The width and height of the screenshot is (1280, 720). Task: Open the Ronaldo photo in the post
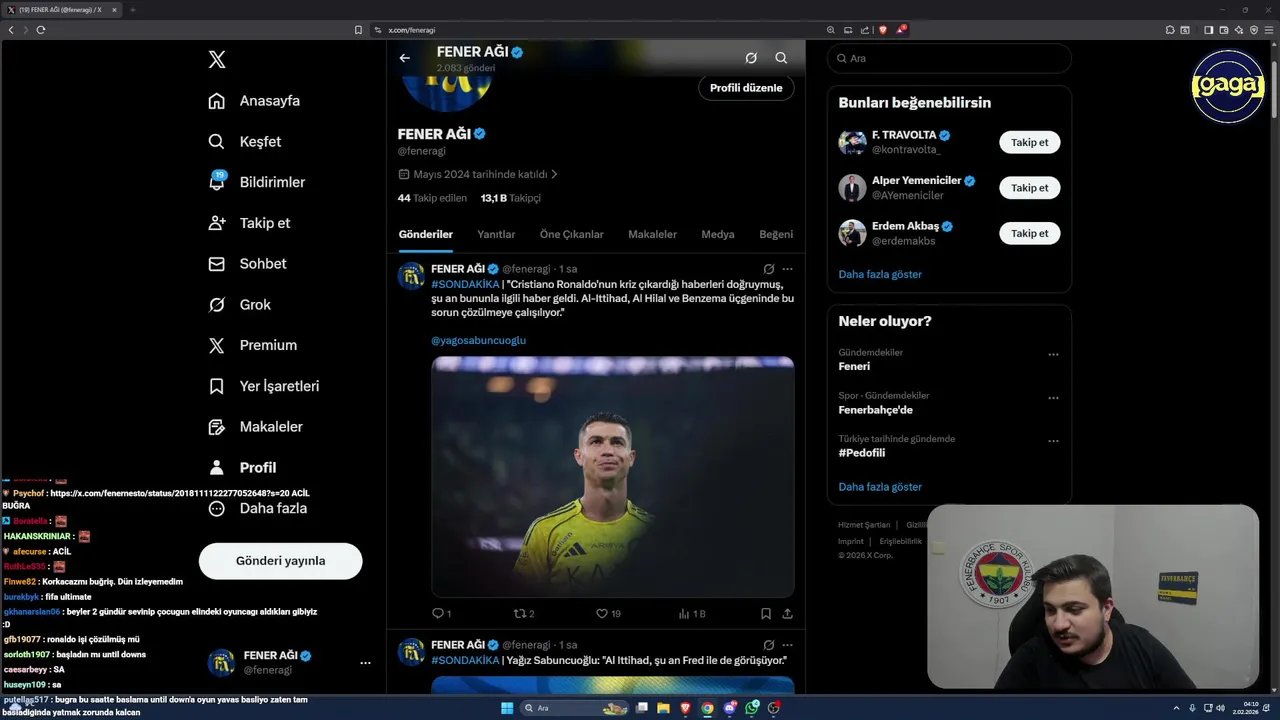point(613,477)
